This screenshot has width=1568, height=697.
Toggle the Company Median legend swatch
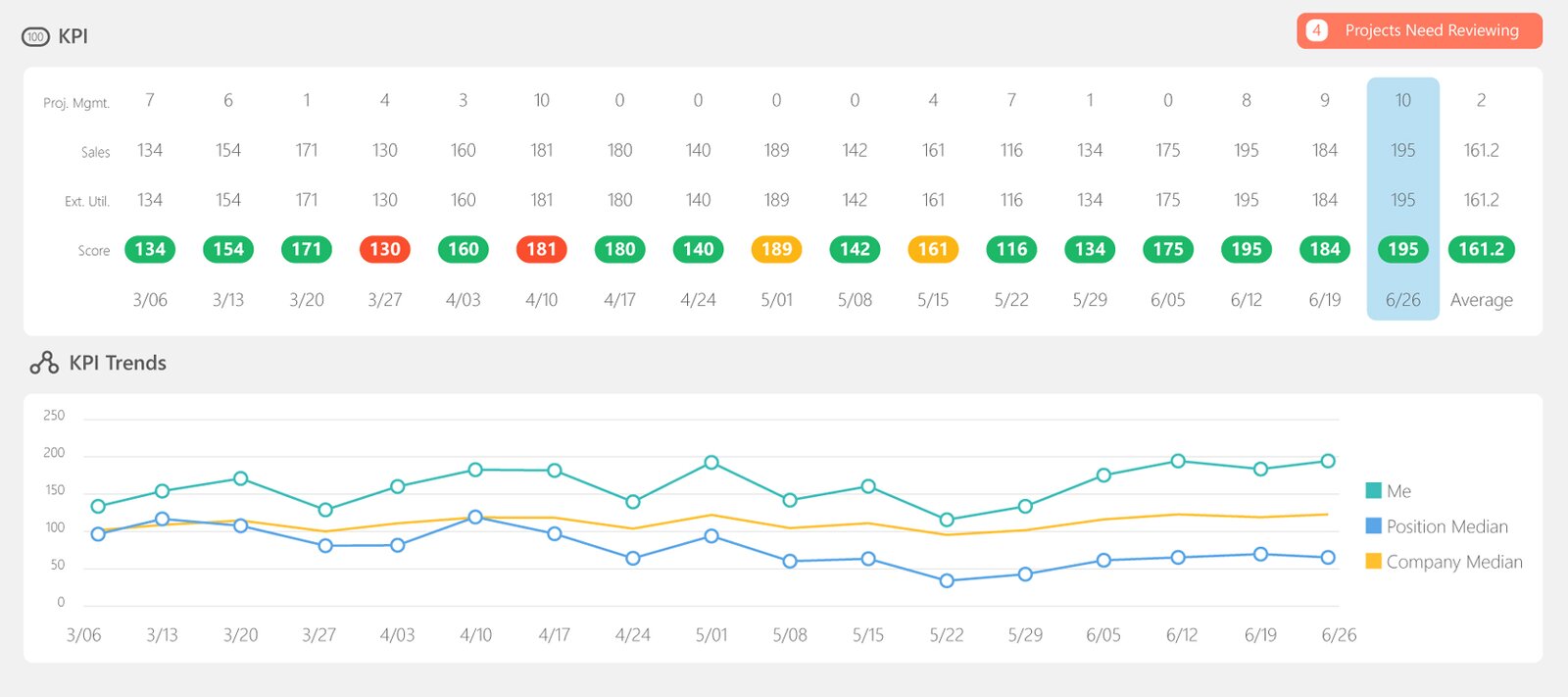point(1374,561)
